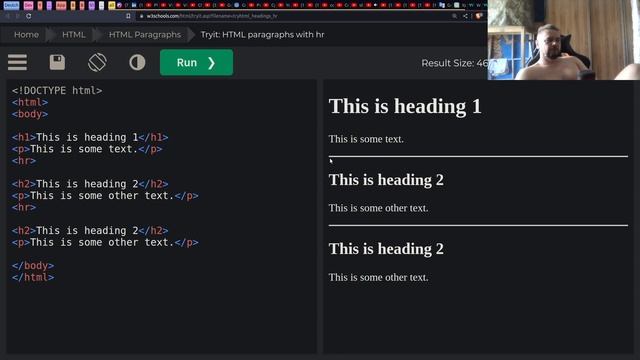Click the <!DOCTYPE html> code line

point(57,91)
